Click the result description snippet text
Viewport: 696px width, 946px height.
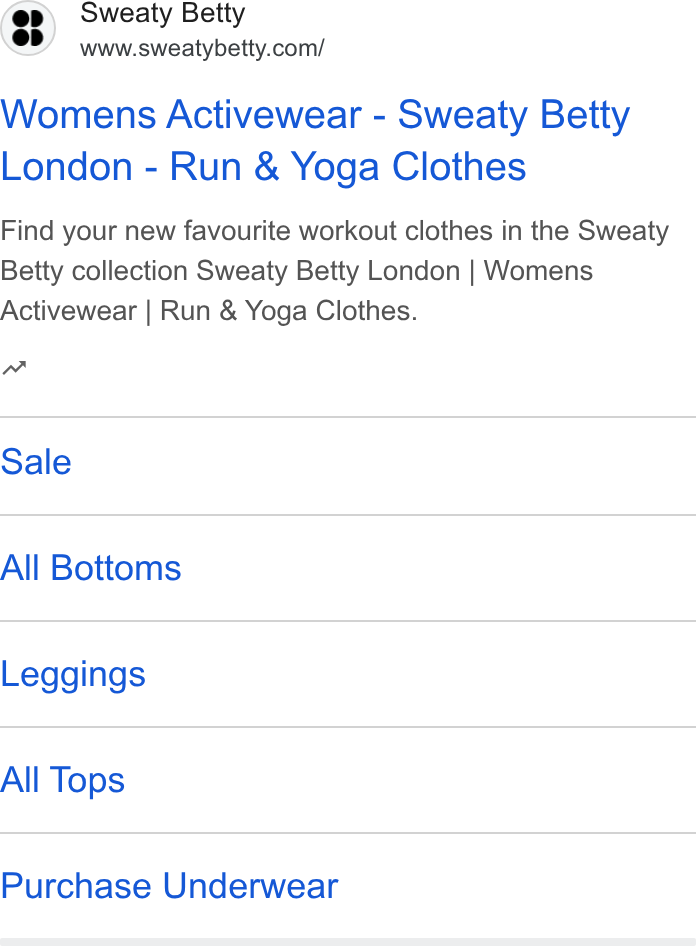335,271
